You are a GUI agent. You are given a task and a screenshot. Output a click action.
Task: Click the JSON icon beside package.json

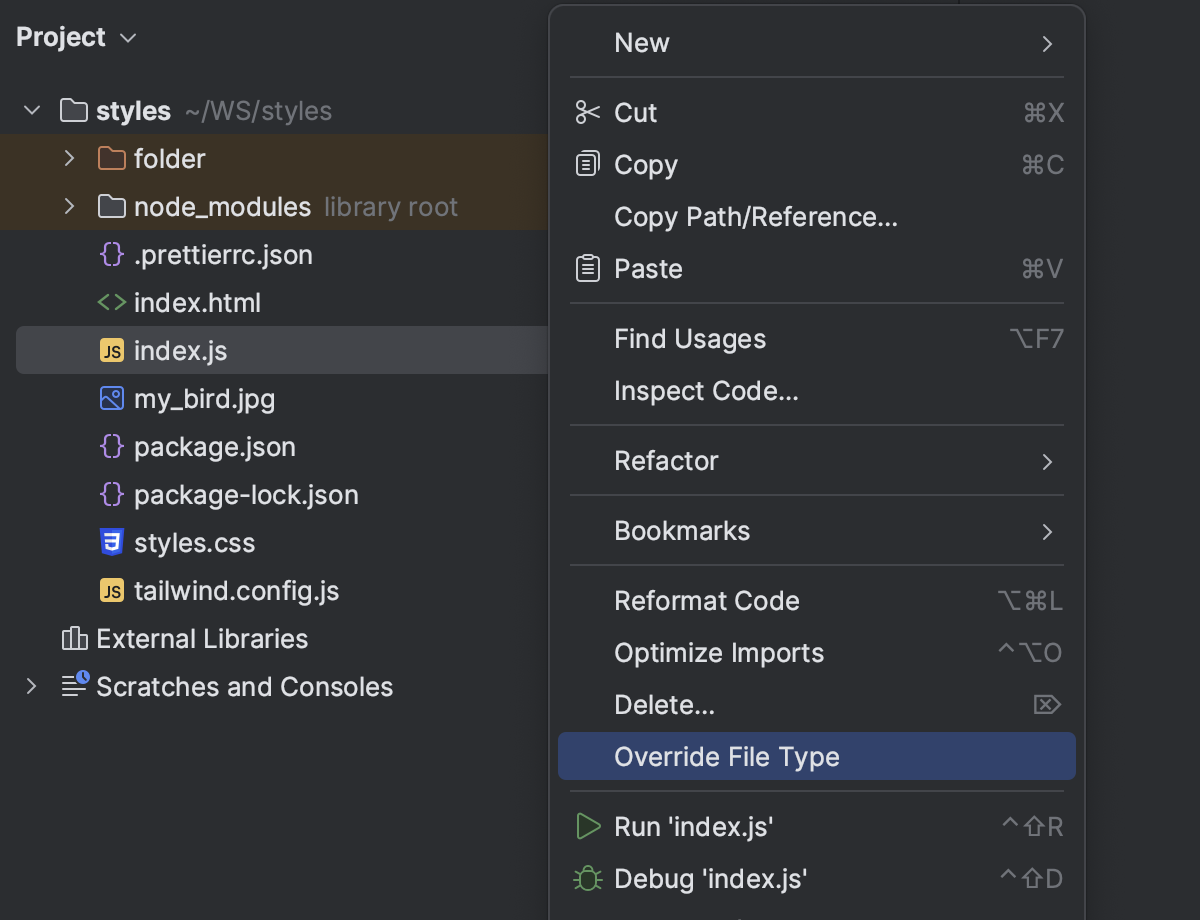click(x=111, y=447)
